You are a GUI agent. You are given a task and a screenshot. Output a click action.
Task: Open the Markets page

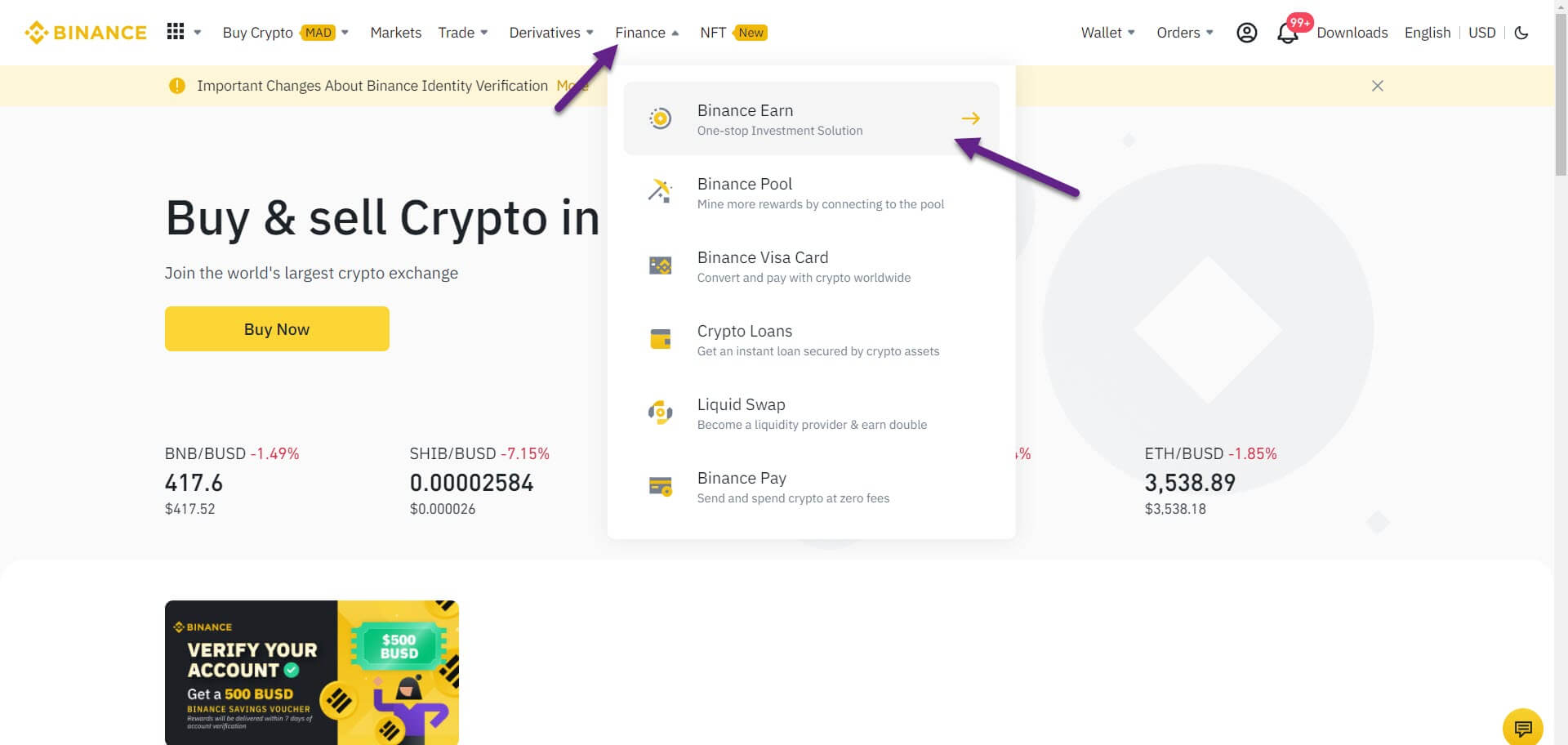(x=395, y=33)
